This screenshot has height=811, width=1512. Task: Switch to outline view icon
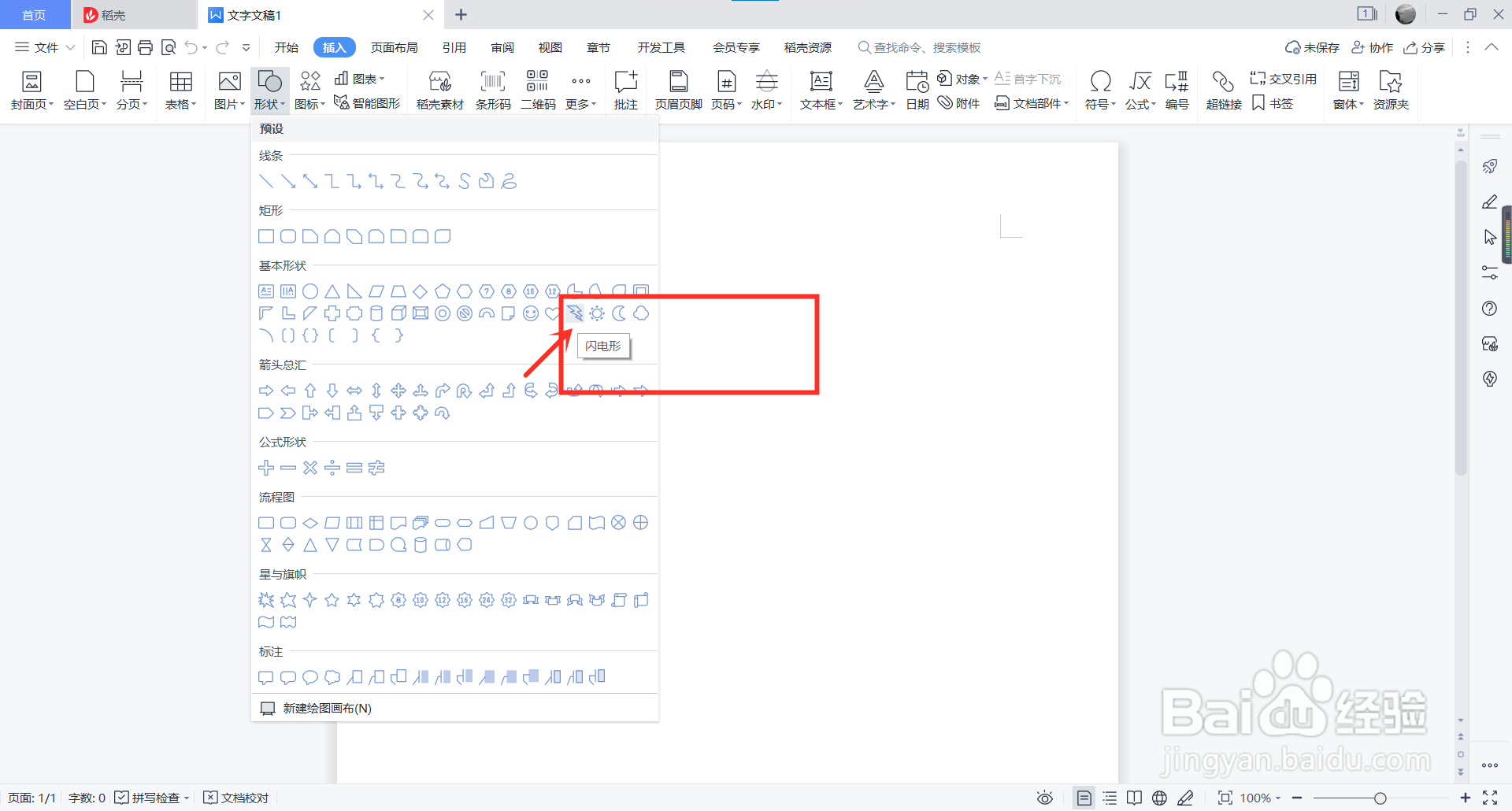click(x=1110, y=798)
